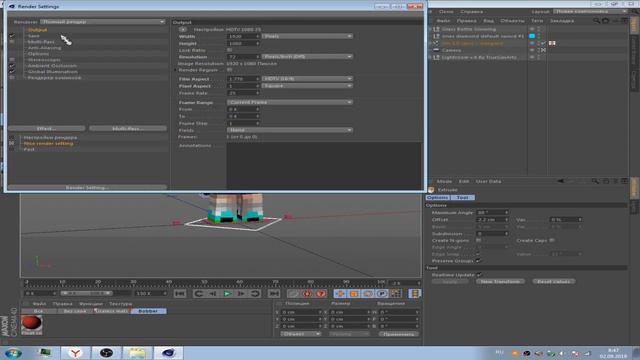Enable Multi-Pass checkbox in Render Settings

click(x=12, y=42)
